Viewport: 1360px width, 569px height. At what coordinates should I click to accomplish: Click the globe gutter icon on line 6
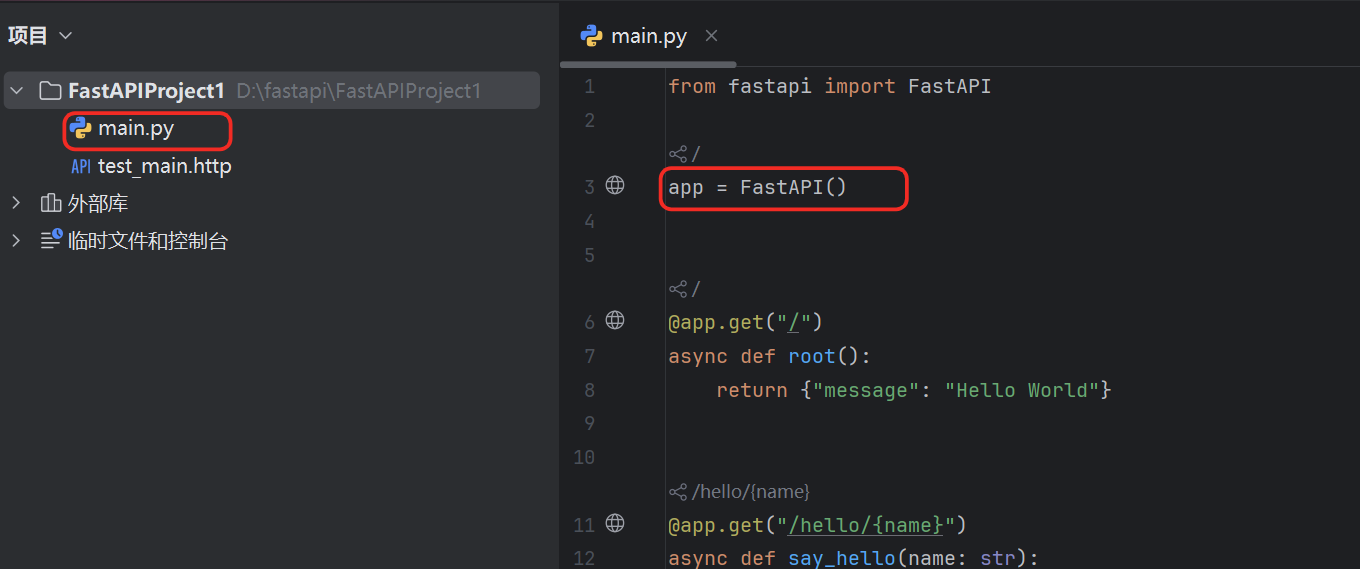click(616, 320)
